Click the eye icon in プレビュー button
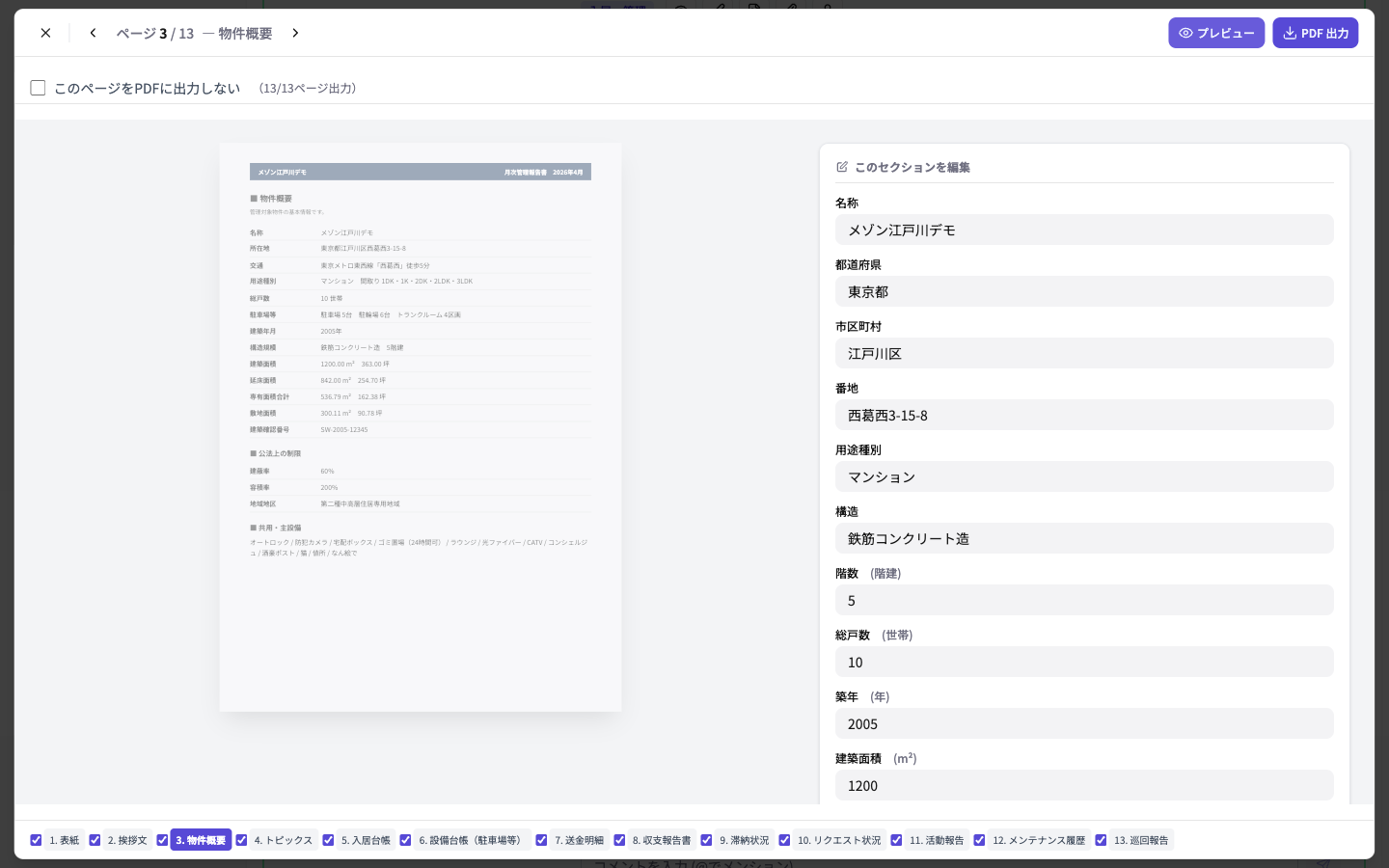The width and height of the screenshot is (1389, 868). [x=1185, y=33]
